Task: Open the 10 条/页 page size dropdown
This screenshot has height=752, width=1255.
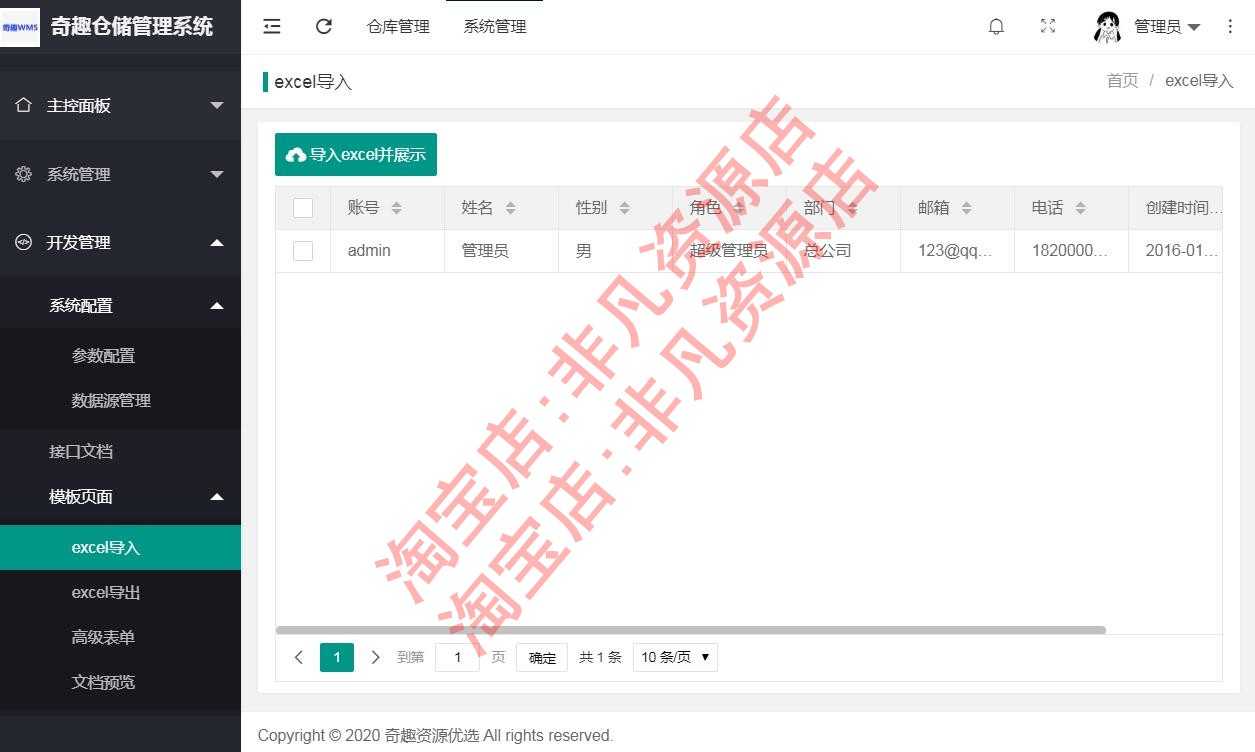Action: point(675,657)
